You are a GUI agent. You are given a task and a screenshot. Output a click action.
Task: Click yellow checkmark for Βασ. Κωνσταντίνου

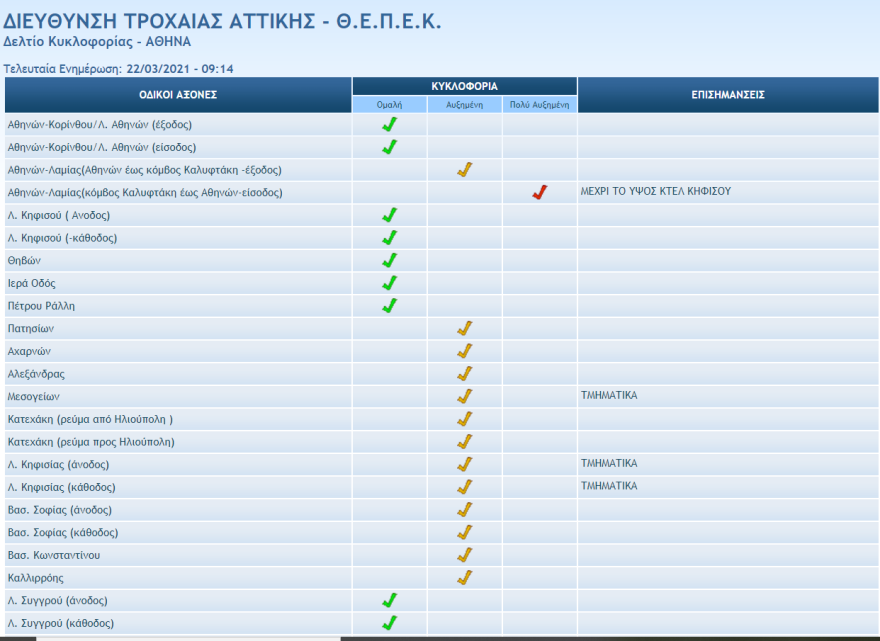coord(465,555)
